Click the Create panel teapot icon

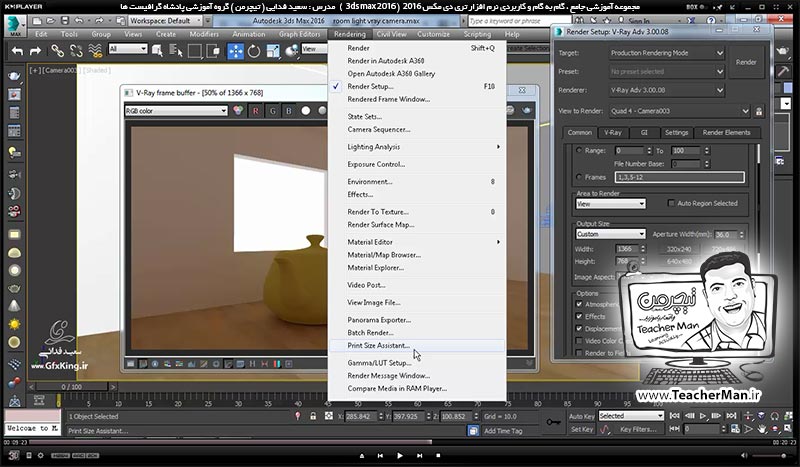coord(782,51)
